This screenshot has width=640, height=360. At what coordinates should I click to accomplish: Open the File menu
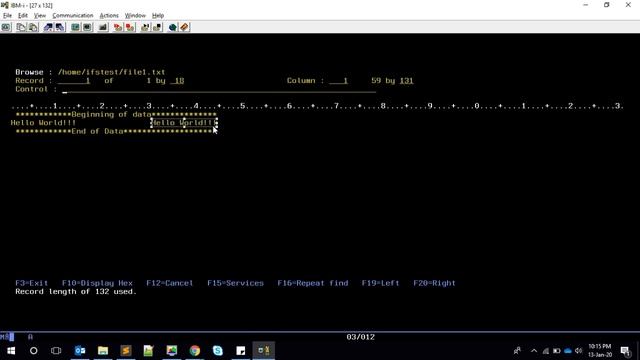(x=7, y=16)
